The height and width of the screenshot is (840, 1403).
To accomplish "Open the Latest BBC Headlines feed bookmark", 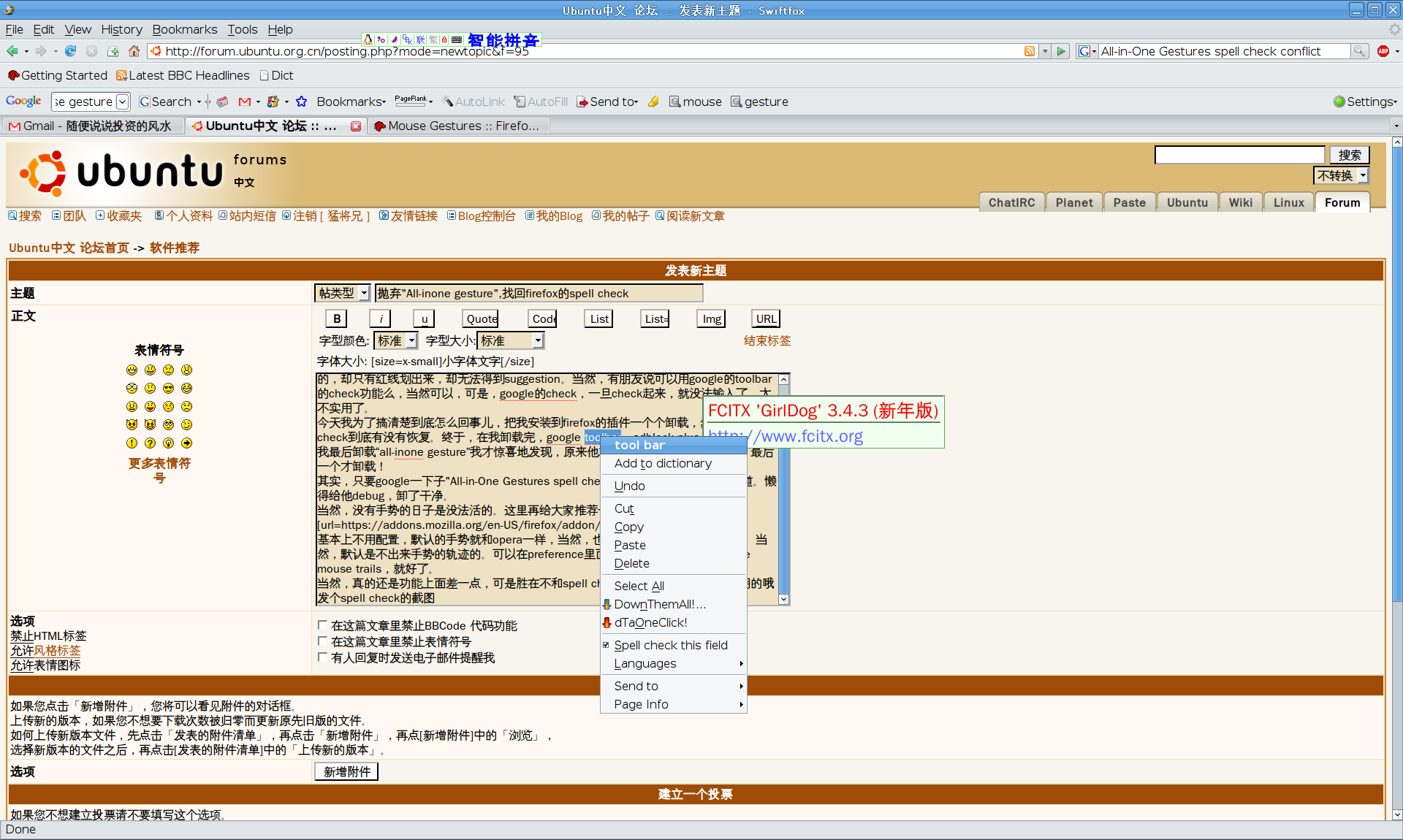I will coord(183,75).
